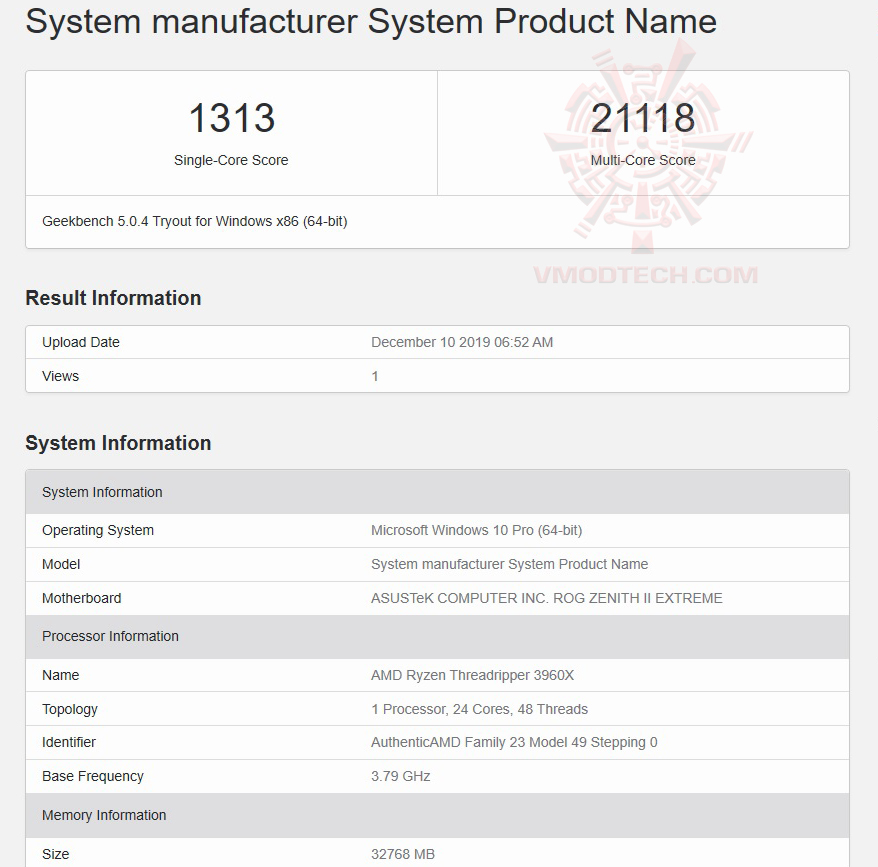Click the Result Information heading
Viewport: 878px width, 867px height.
113,298
